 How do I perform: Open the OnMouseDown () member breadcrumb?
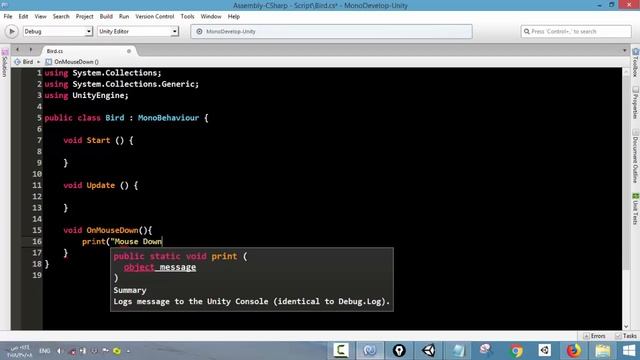tap(72, 62)
